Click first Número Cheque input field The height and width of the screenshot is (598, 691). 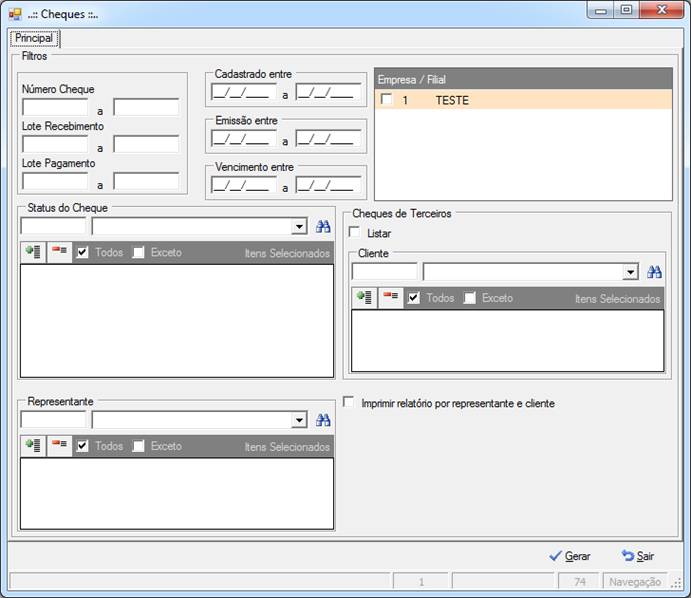tap(55, 107)
